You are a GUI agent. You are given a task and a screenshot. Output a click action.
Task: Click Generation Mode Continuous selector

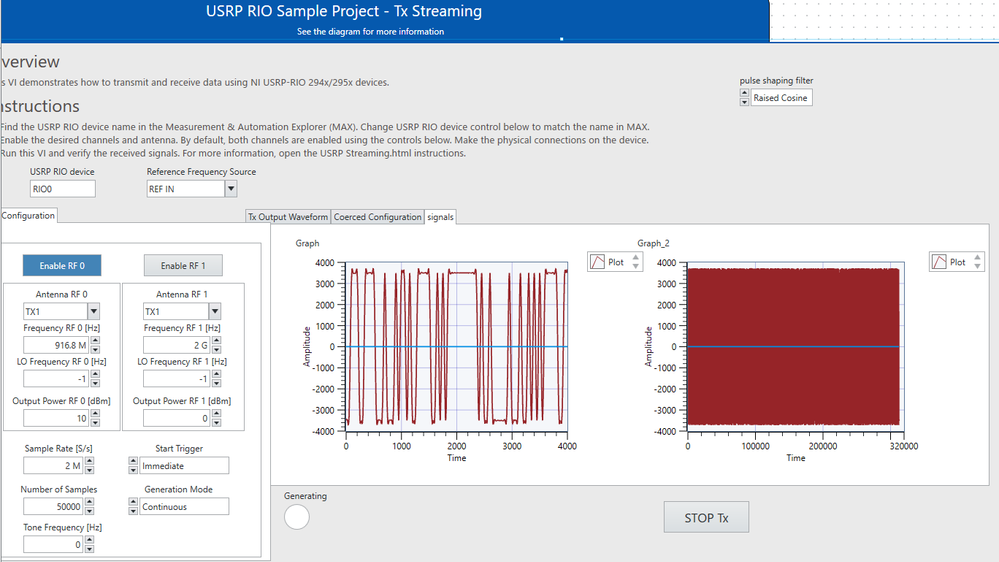pos(184,507)
